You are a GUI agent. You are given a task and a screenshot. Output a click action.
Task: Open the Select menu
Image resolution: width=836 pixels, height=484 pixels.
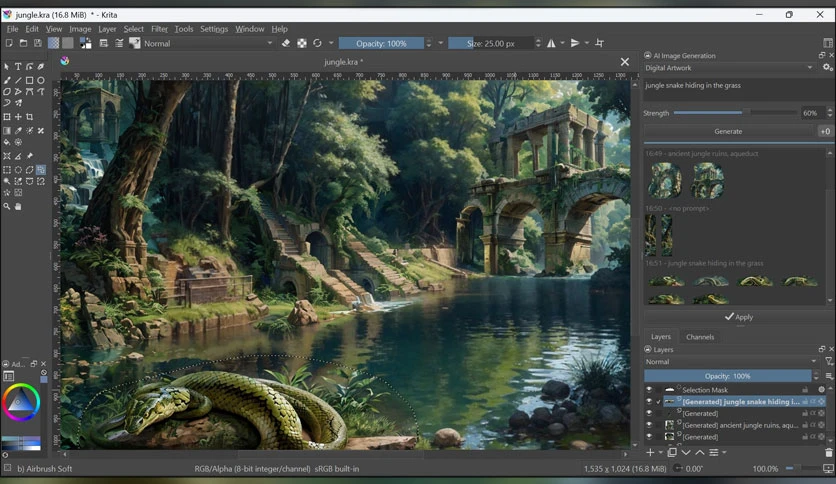pyautogui.click(x=133, y=29)
